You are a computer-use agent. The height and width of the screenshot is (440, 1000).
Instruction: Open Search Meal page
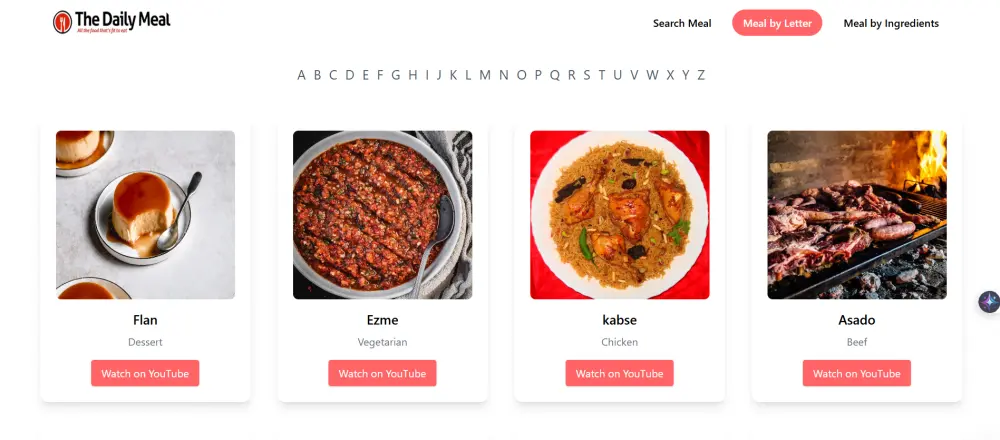click(682, 24)
